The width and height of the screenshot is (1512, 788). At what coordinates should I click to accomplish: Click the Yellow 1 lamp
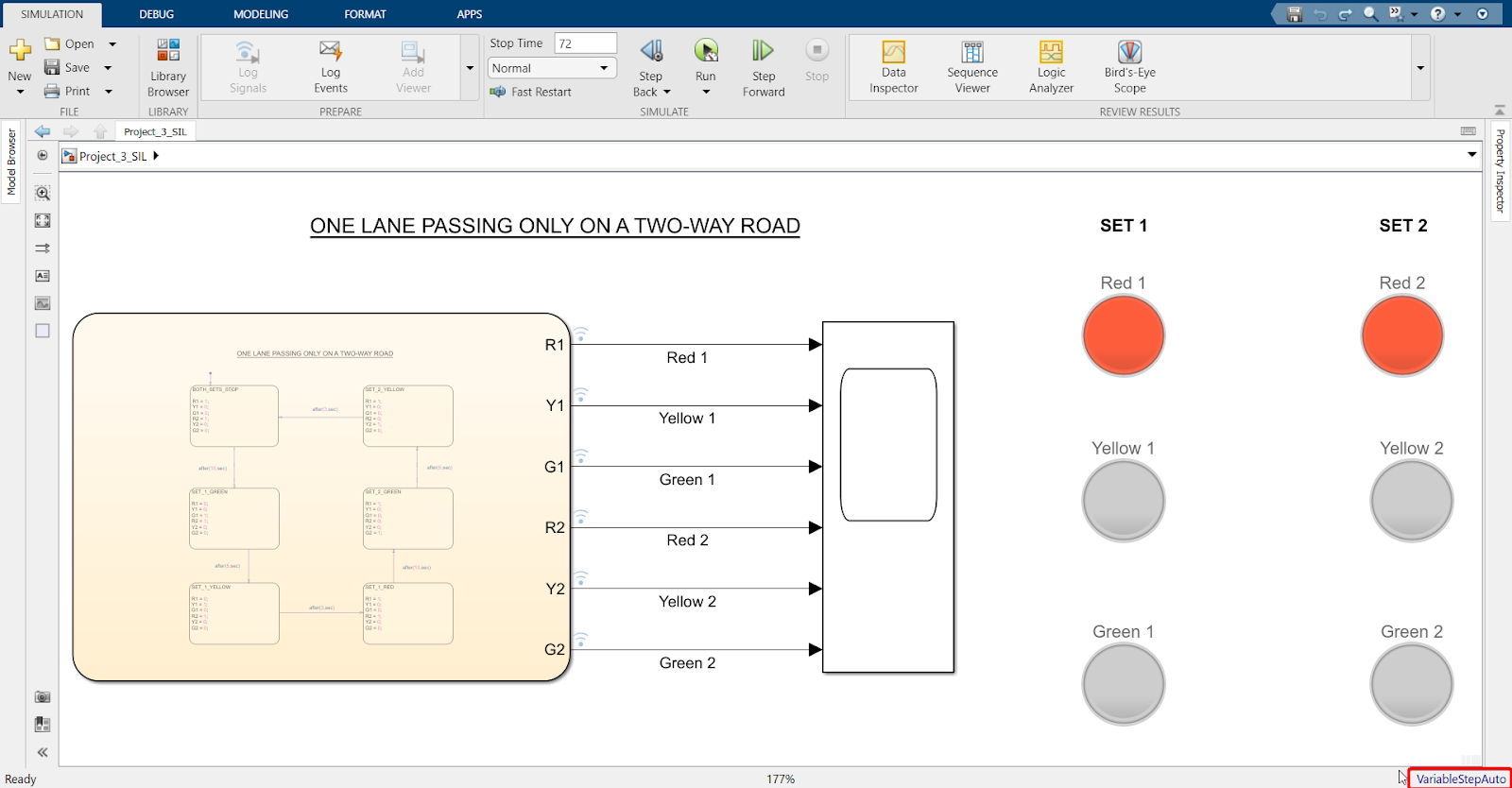[1123, 501]
